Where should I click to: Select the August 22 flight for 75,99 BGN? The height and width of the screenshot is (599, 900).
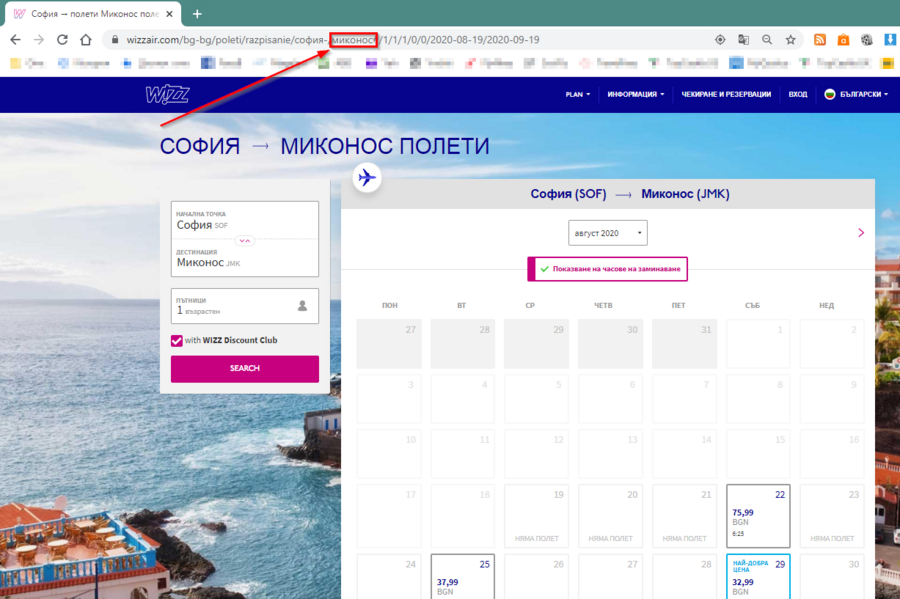(758, 516)
